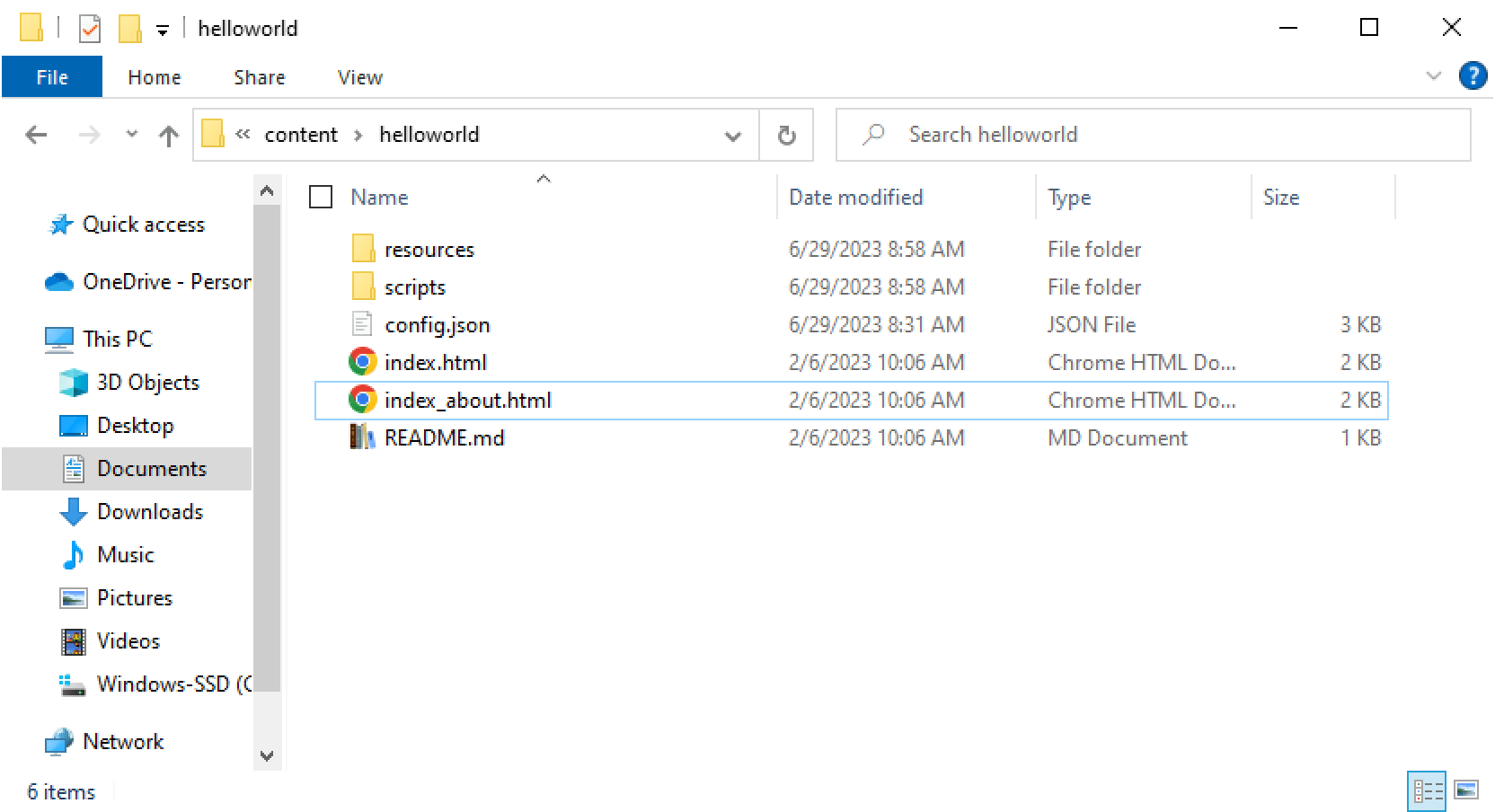Click the Date modified column header
Viewport: 1495px width, 812px height.
(855, 197)
